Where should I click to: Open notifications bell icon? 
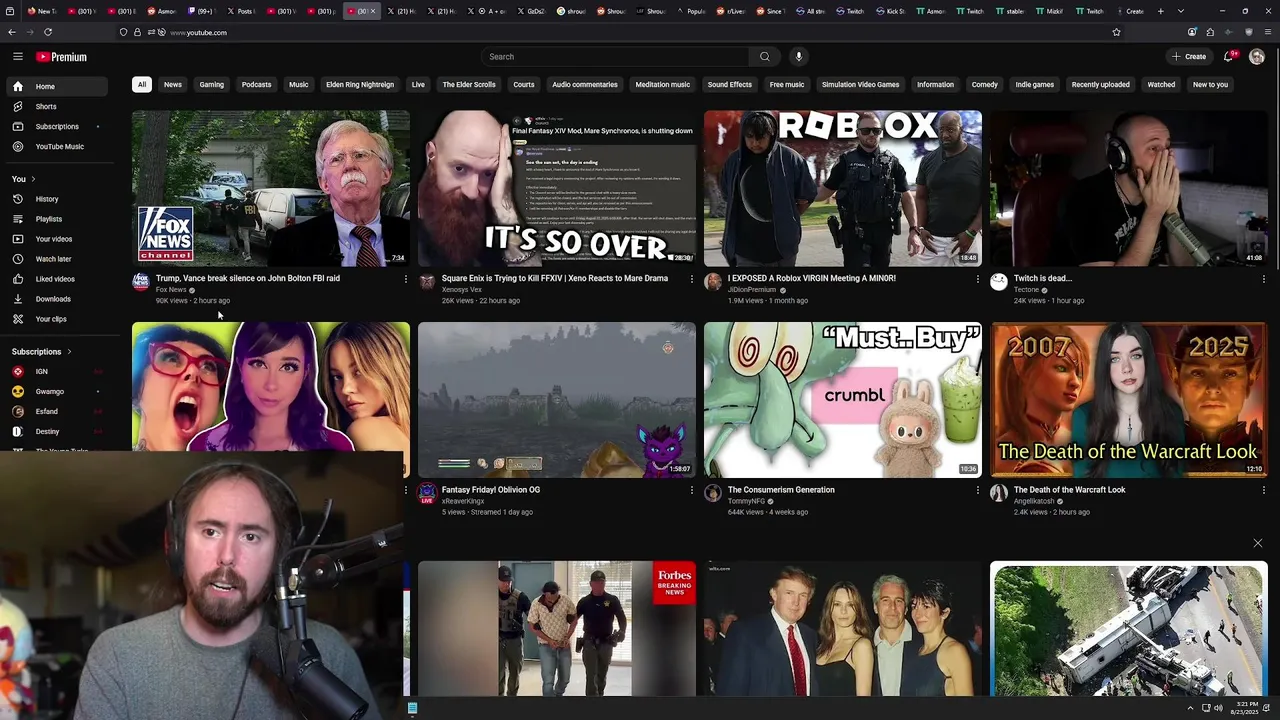tap(1229, 57)
